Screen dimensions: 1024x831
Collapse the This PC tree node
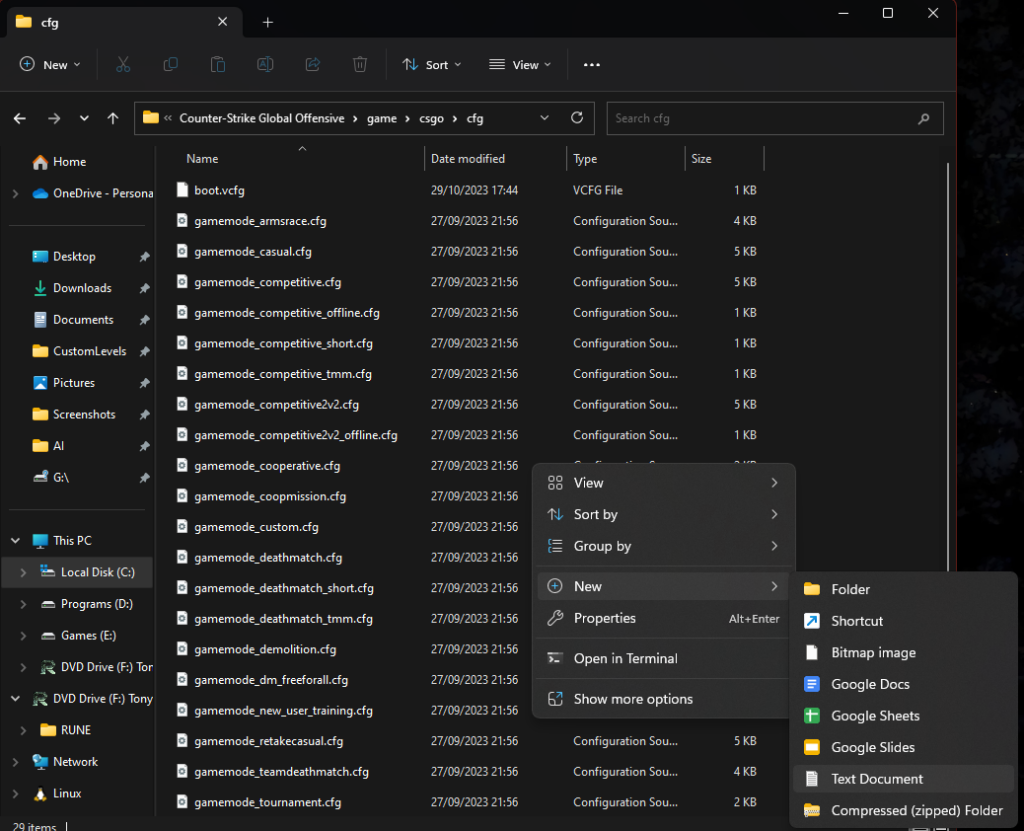pos(15,541)
